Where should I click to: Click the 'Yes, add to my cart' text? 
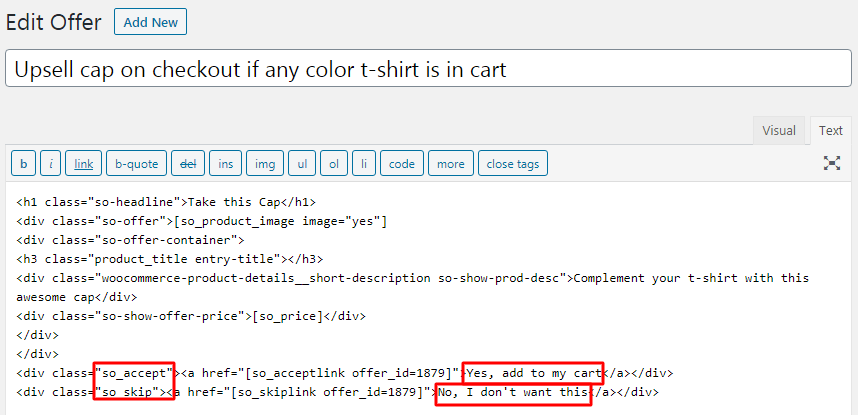532,373
